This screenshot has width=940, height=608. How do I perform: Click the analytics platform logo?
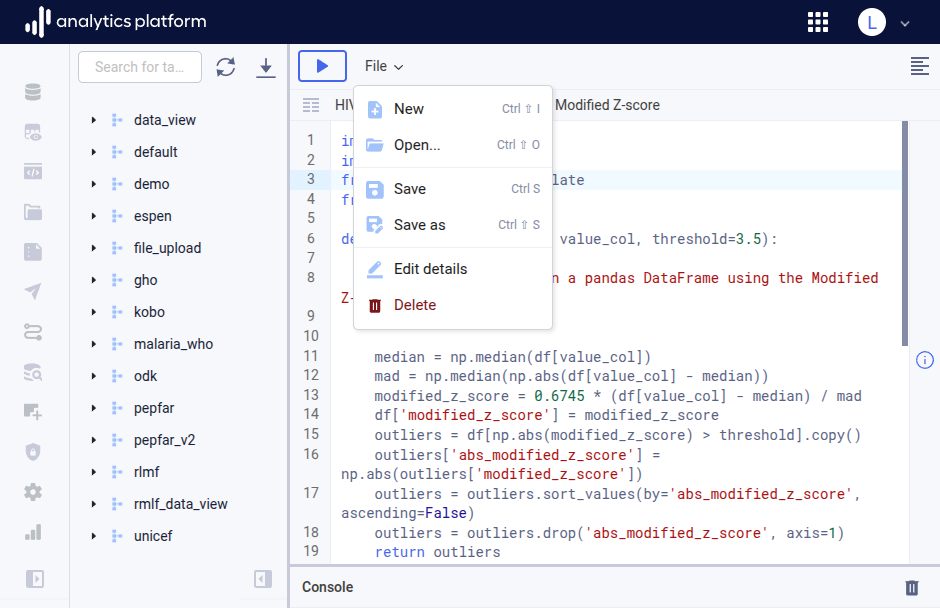(x=115, y=22)
